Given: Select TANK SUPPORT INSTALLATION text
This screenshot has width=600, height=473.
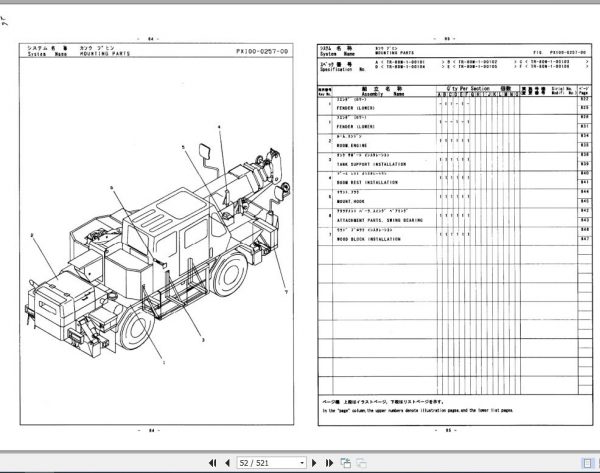Looking at the screenshot, I should tap(371, 165).
